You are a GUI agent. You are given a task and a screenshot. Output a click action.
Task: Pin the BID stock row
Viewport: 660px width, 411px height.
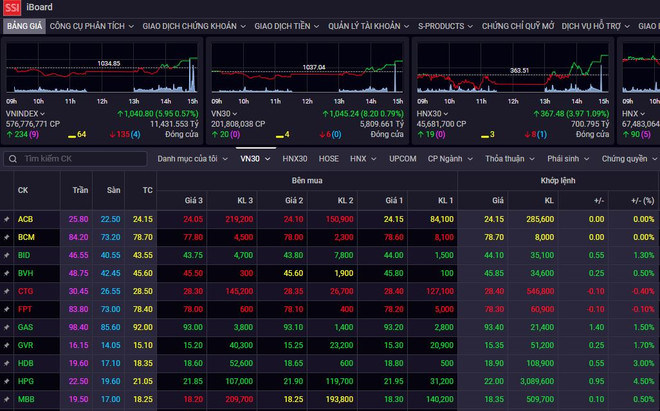point(7,255)
